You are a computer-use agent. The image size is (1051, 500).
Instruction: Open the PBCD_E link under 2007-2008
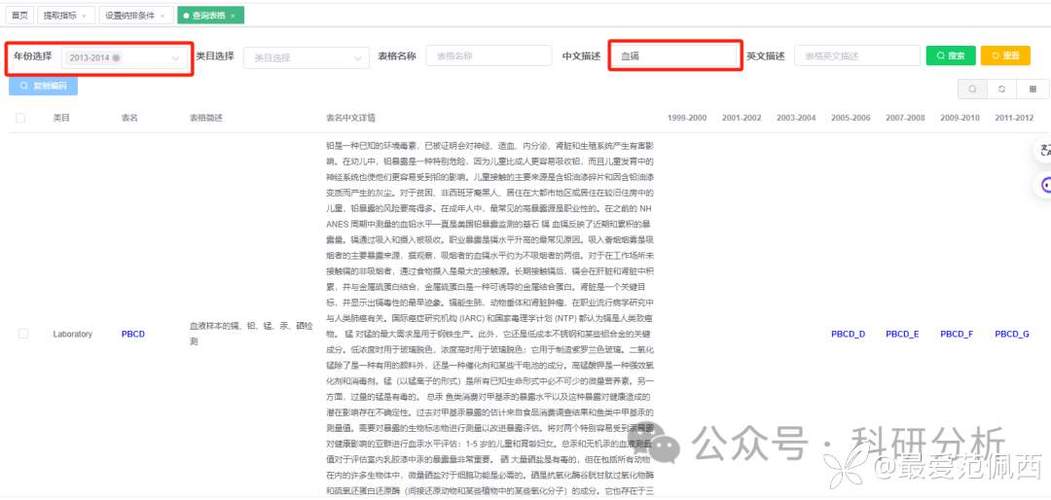pyautogui.click(x=902, y=334)
